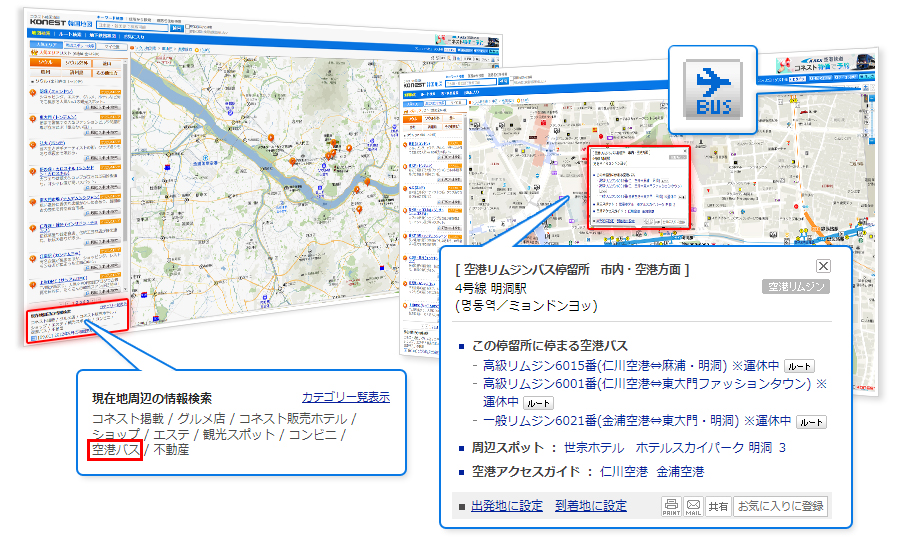Image resolution: width=898 pixels, height=541 pixels.
Task: Close the airport limousine bus stop popup
Action: pyautogui.click(x=823, y=266)
